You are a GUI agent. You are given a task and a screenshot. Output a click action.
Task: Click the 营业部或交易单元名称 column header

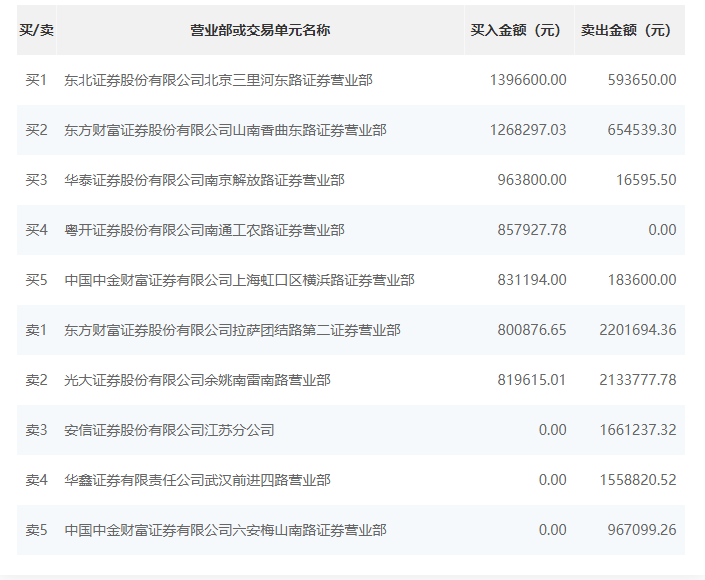click(260, 30)
